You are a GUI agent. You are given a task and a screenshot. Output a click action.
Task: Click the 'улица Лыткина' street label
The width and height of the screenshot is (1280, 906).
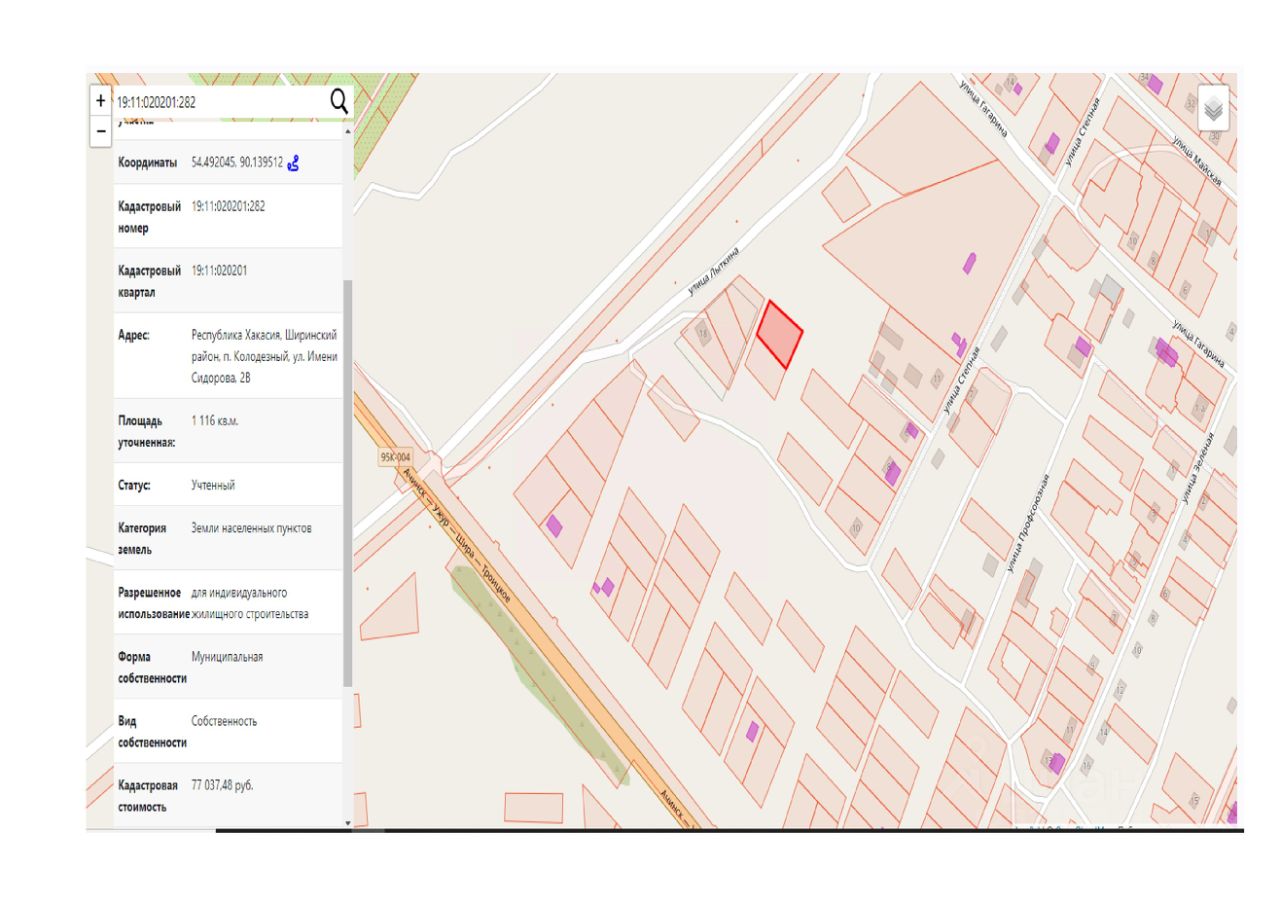tap(712, 273)
